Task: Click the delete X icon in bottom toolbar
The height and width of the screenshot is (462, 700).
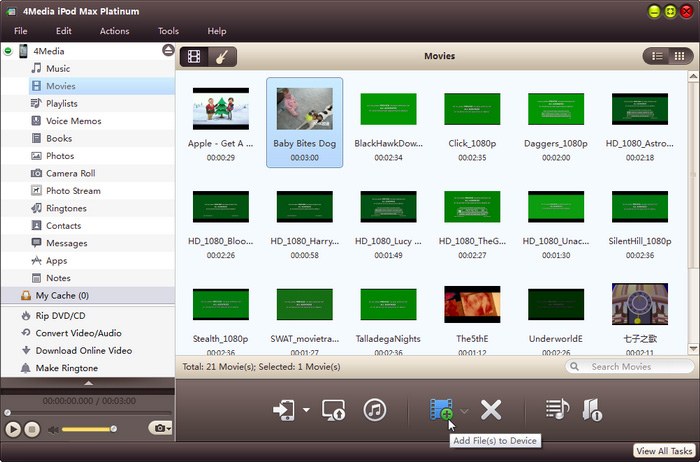Action: (491, 409)
